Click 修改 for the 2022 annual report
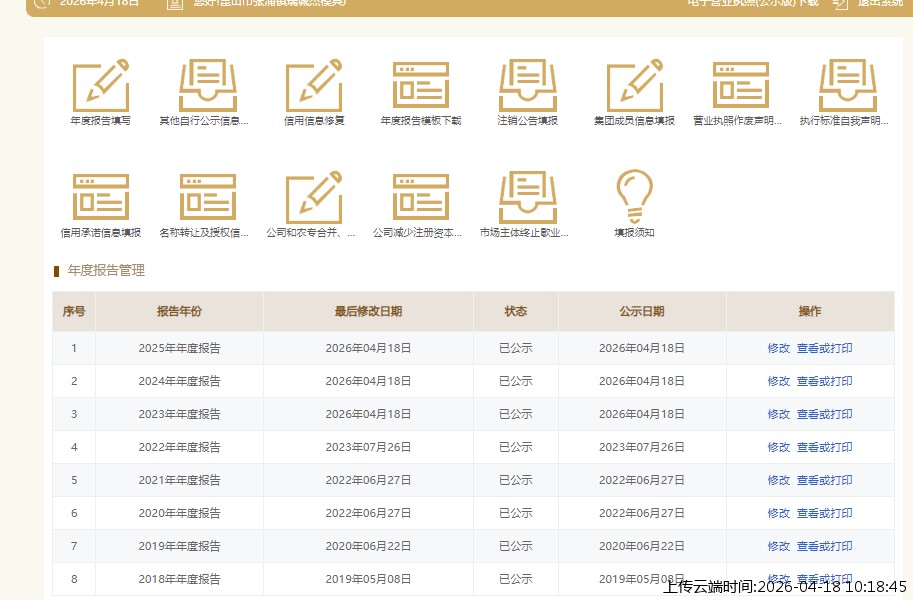Viewport: 913px width, 600px height. point(778,448)
